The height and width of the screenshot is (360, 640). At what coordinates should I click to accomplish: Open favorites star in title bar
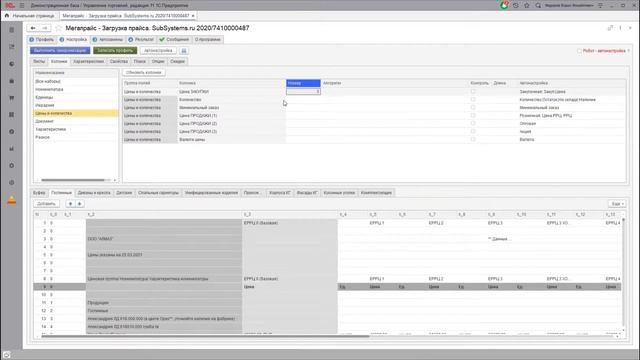coord(527,6)
